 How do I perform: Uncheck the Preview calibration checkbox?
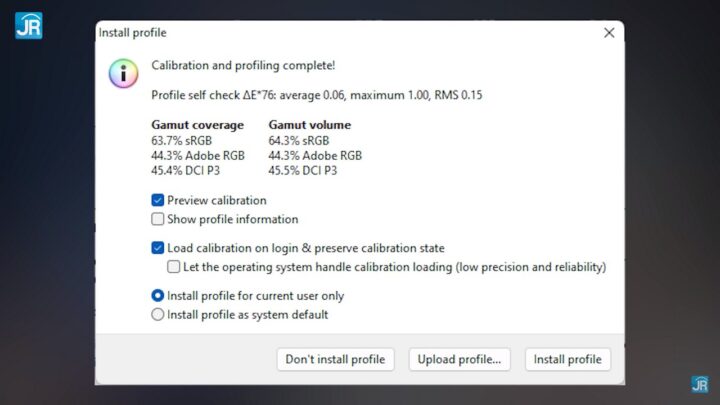(158, 200)
